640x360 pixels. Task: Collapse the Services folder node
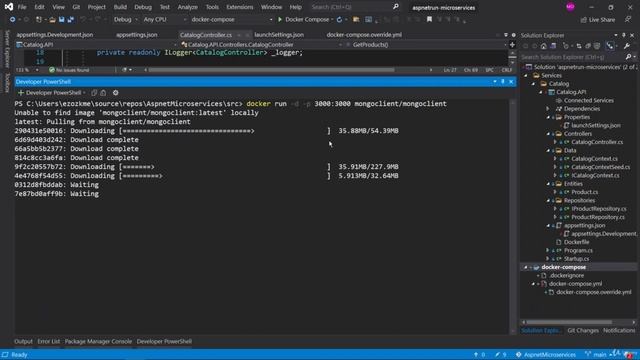tap(526, 76)
